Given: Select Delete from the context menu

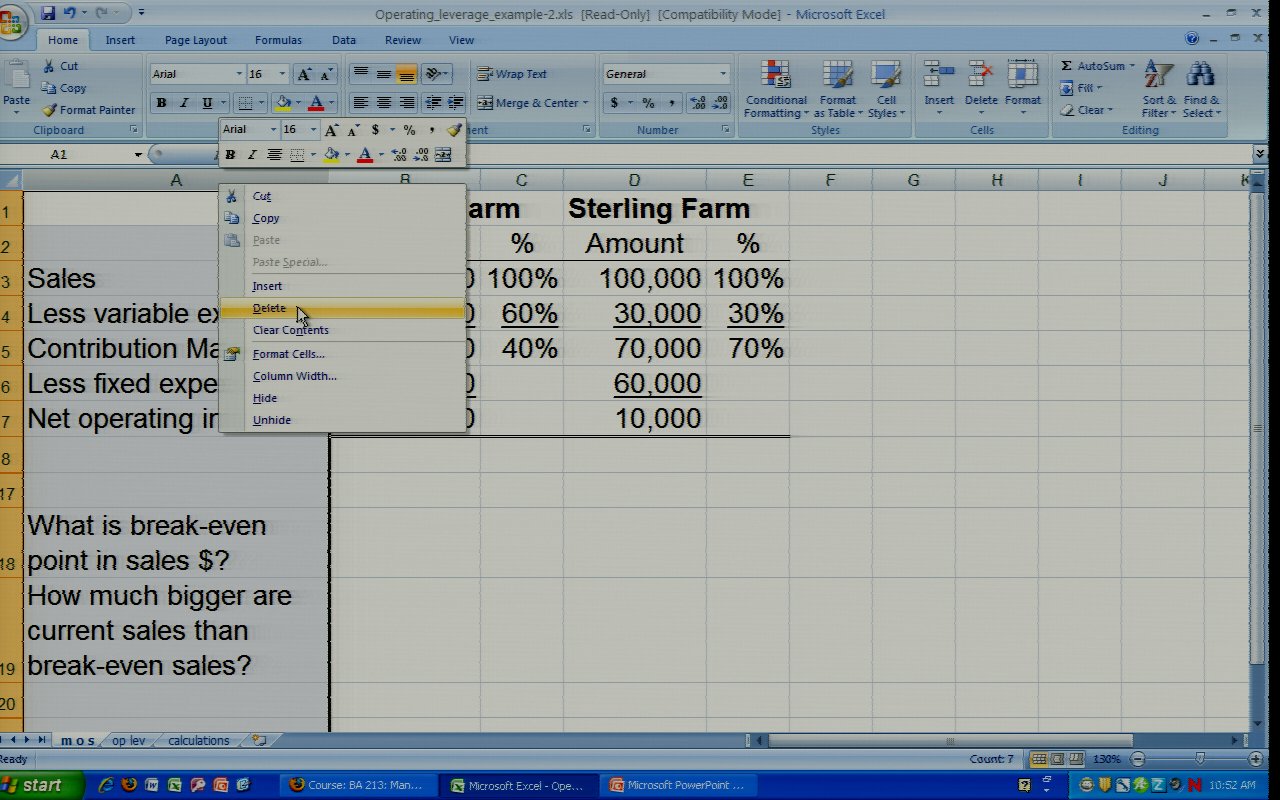Looking at the screenshot, I should [x=269, y=308].
